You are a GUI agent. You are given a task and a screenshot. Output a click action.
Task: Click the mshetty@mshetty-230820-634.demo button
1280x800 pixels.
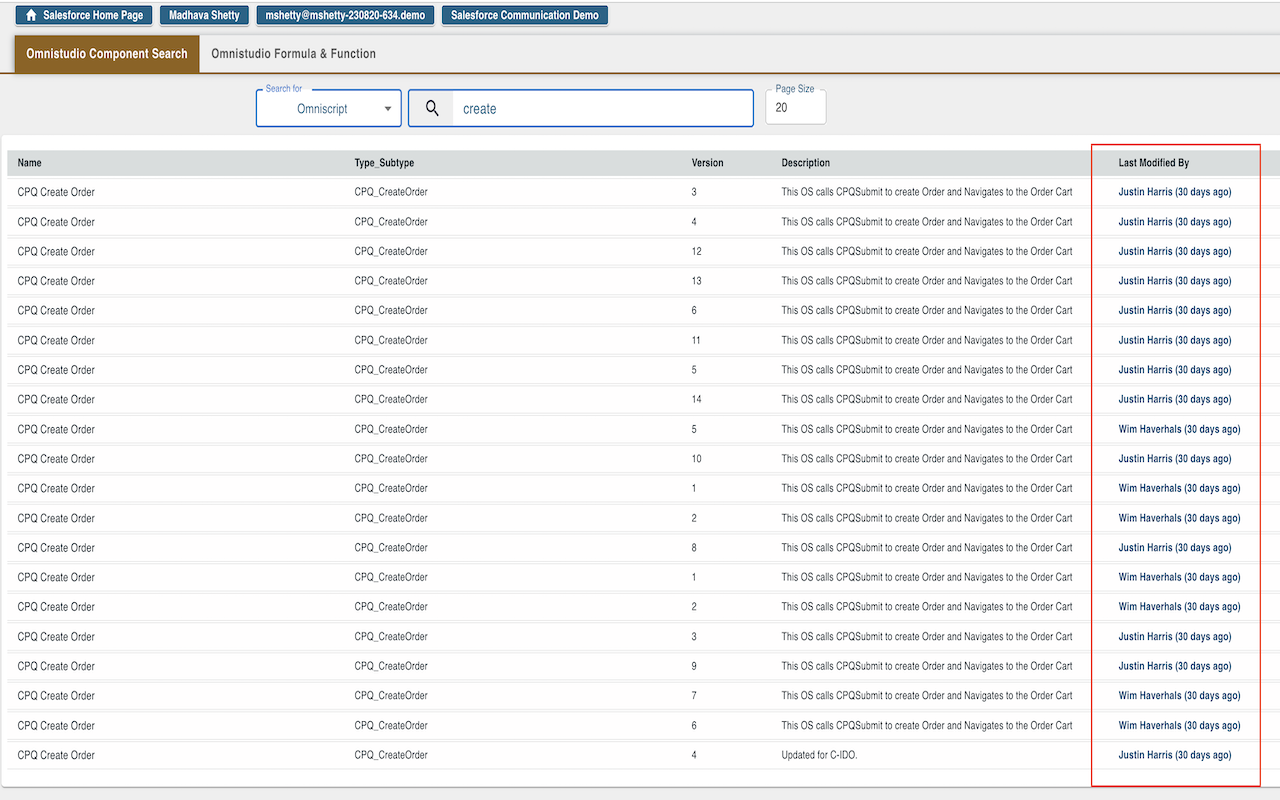click(x=345, y=16)
